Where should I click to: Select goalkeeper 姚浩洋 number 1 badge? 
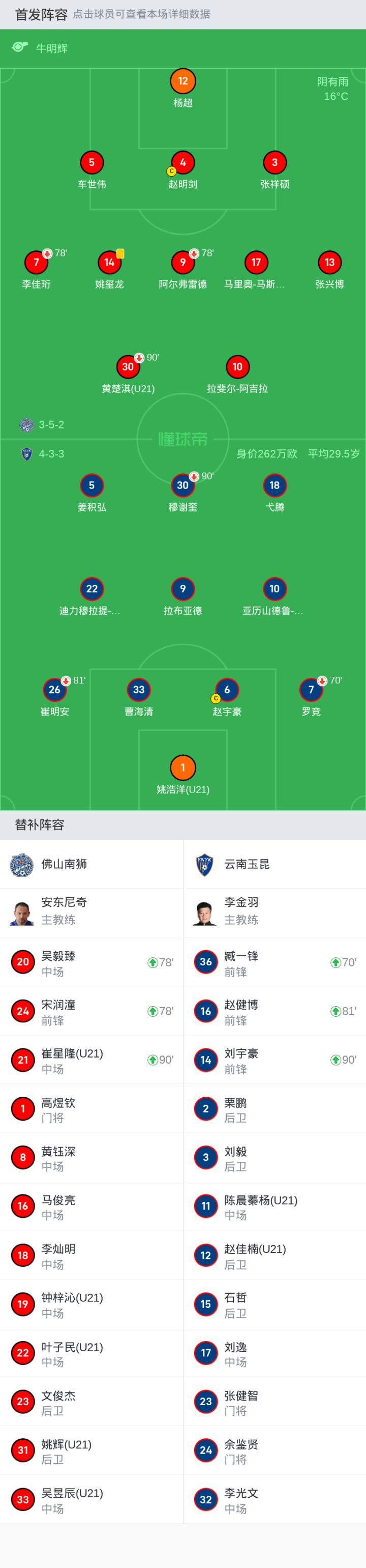(183, 767)
